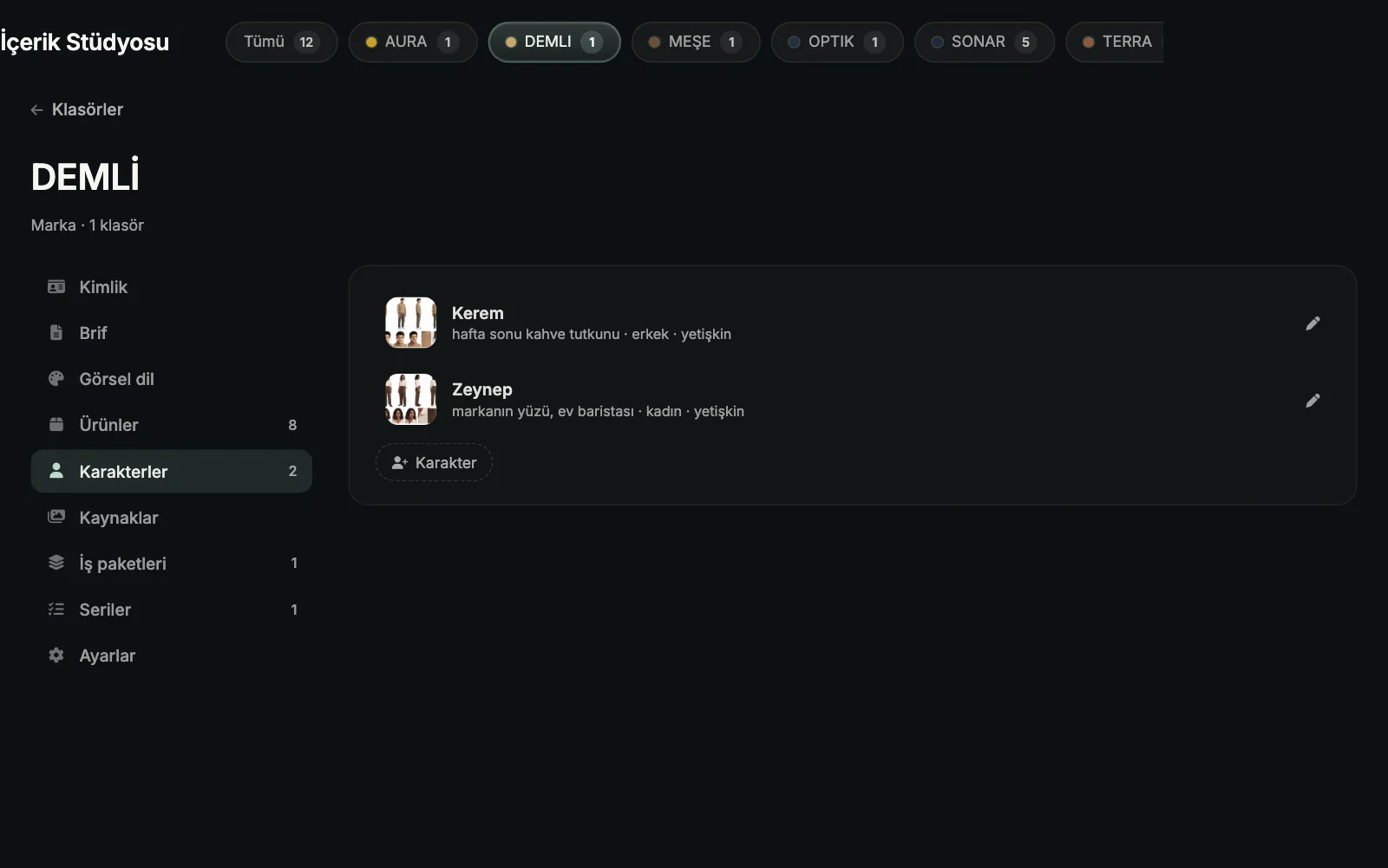This screenshot has height=868, width=1388.
Task: Click 'markanın yüzü, ev baristası' description text
Action: [x=542, y=411]
